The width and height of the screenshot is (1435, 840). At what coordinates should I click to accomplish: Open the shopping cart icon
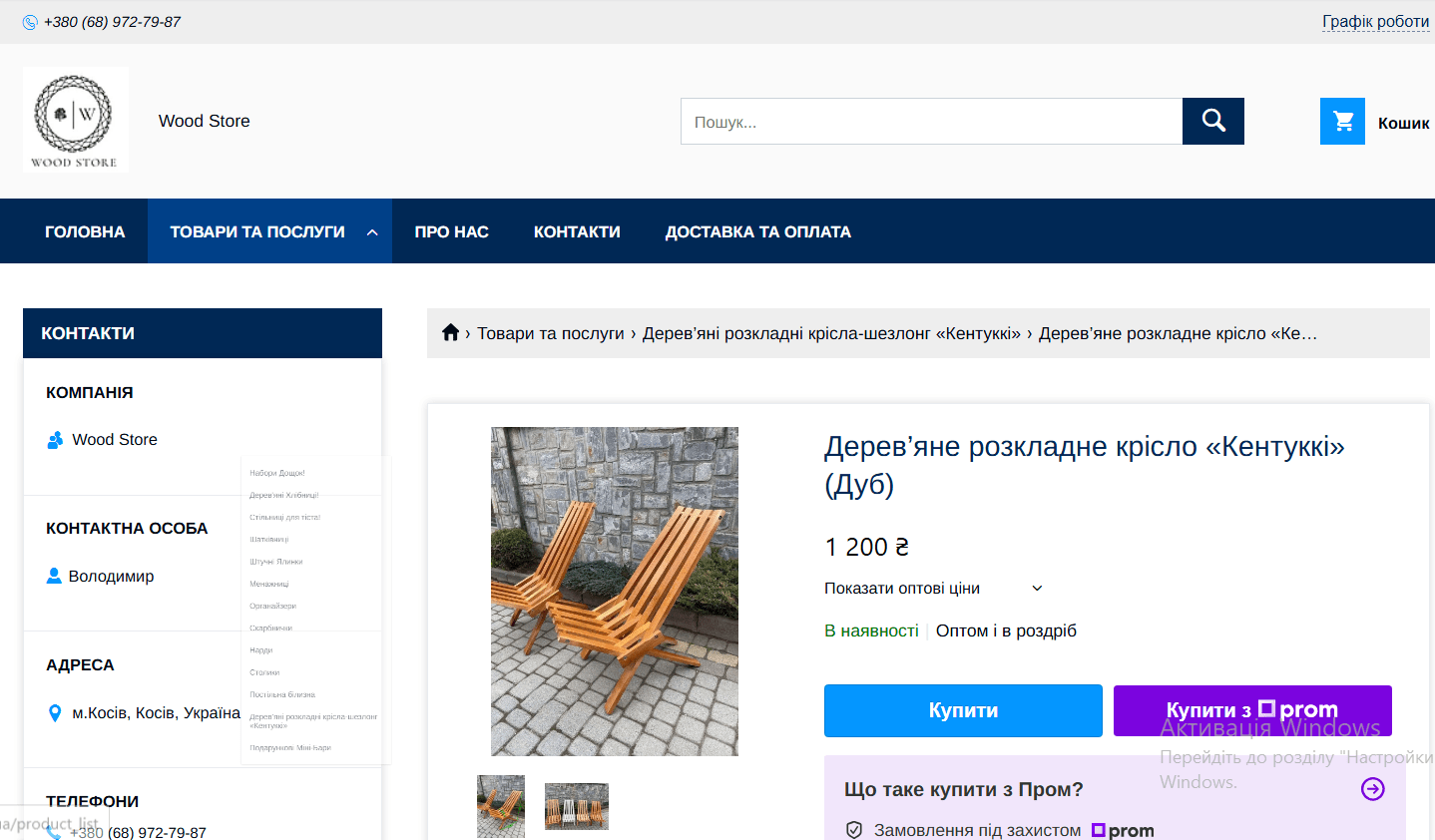click(1342, 122)
